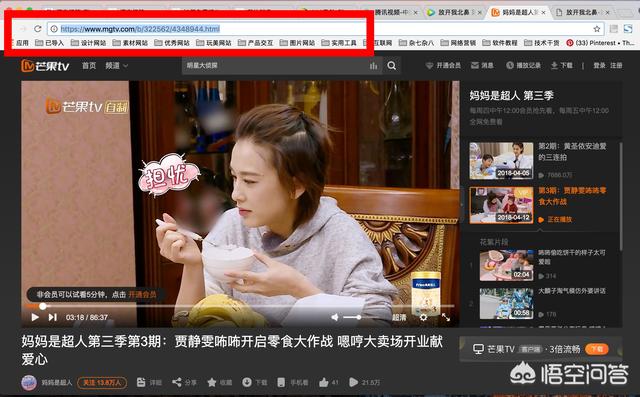Viewport: 640px width, 397px height.
Task: Click the 开通会员 link in trial notice
Action: tap(142, 294)
